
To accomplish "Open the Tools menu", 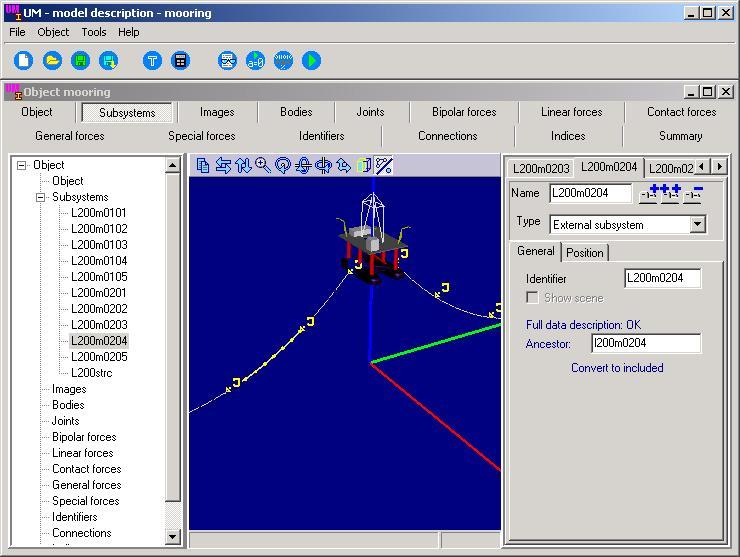I will [x=93, y=32].
